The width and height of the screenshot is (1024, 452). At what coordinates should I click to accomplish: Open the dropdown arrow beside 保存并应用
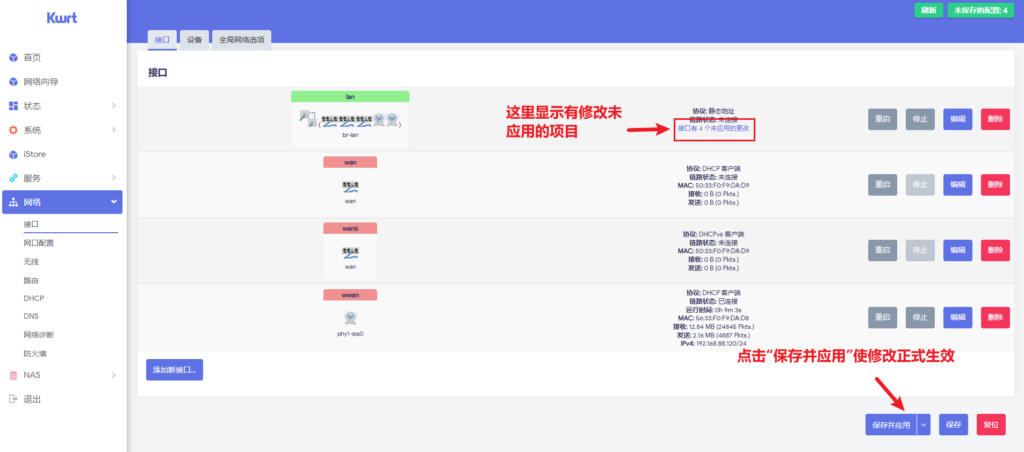[923, 425]
